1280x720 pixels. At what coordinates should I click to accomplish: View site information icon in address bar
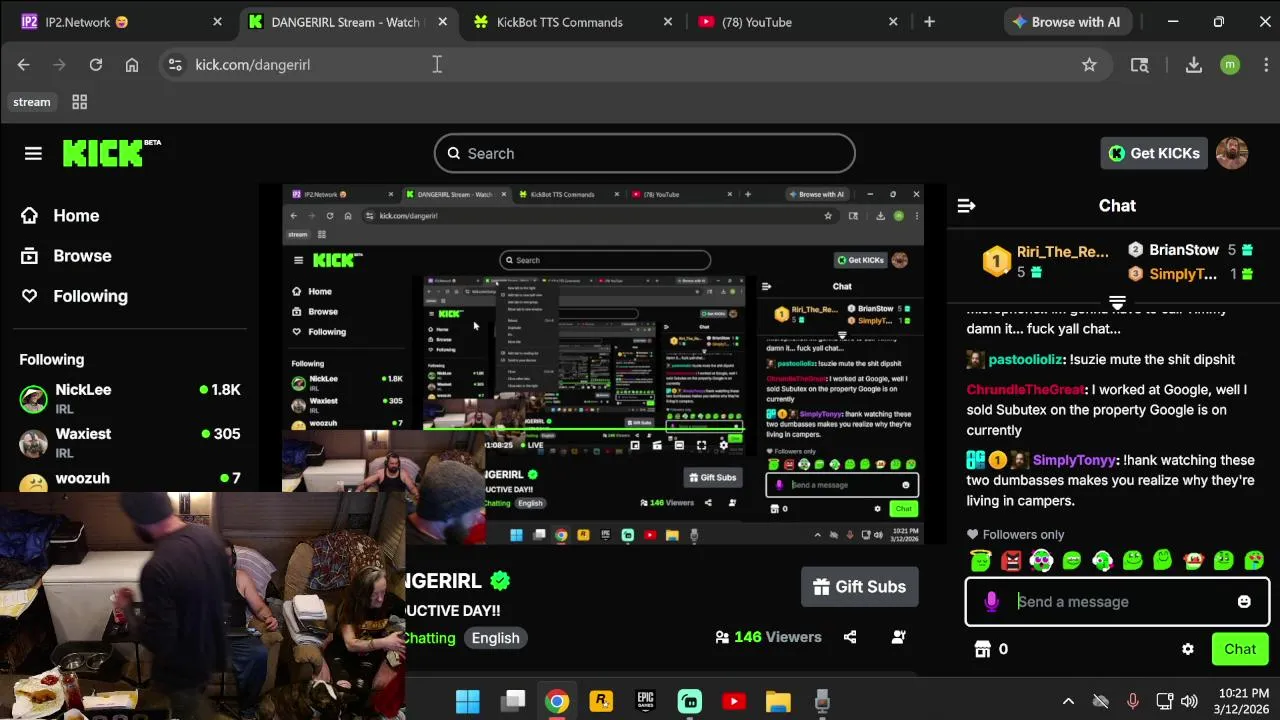tap(175, 64)
